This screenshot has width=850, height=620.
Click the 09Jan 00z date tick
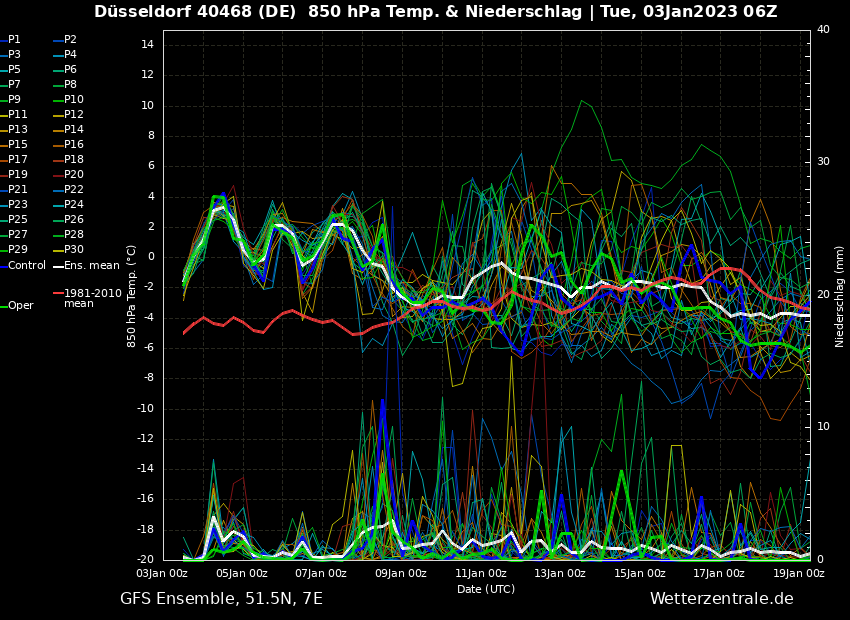click(401, 574)
